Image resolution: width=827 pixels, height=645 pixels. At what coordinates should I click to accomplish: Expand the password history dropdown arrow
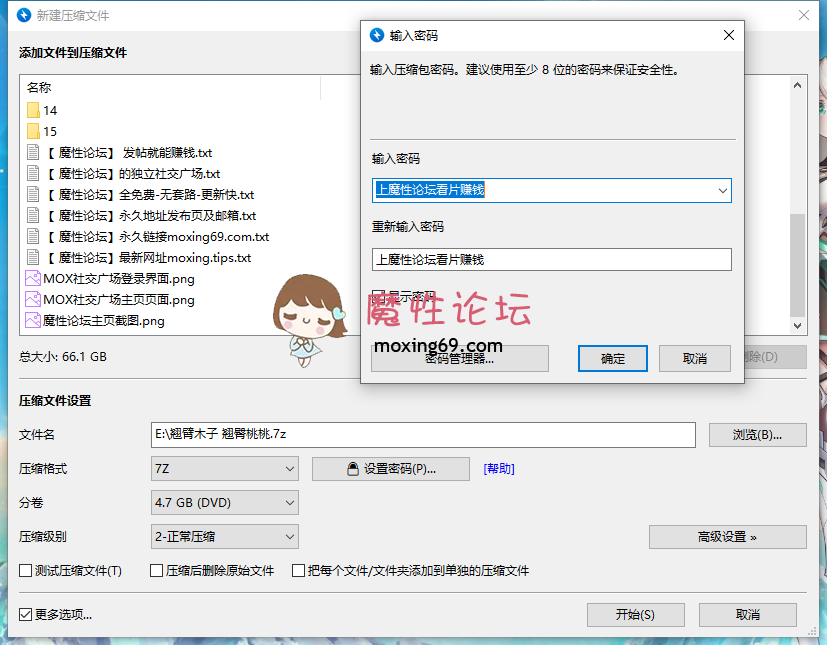point(723,190)
